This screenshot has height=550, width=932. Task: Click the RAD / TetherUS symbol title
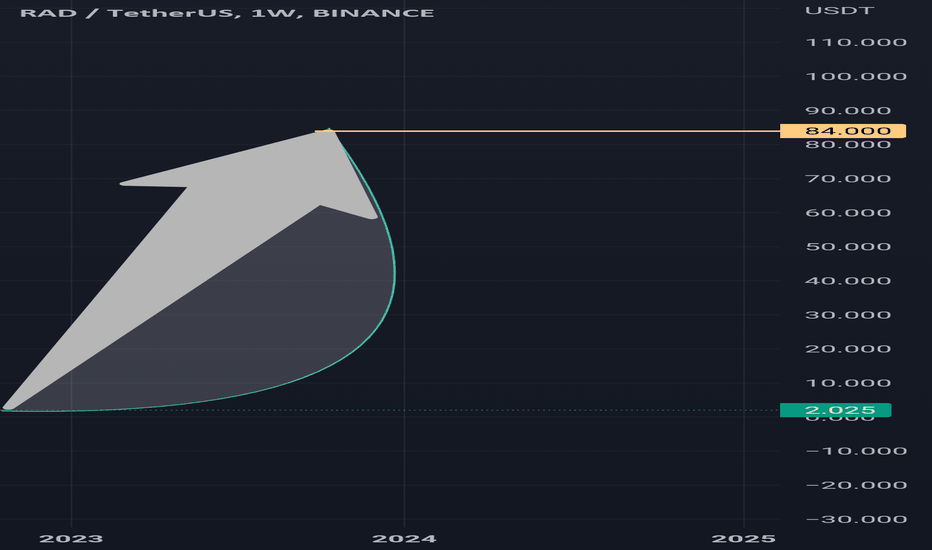click(x=226, y=13)
